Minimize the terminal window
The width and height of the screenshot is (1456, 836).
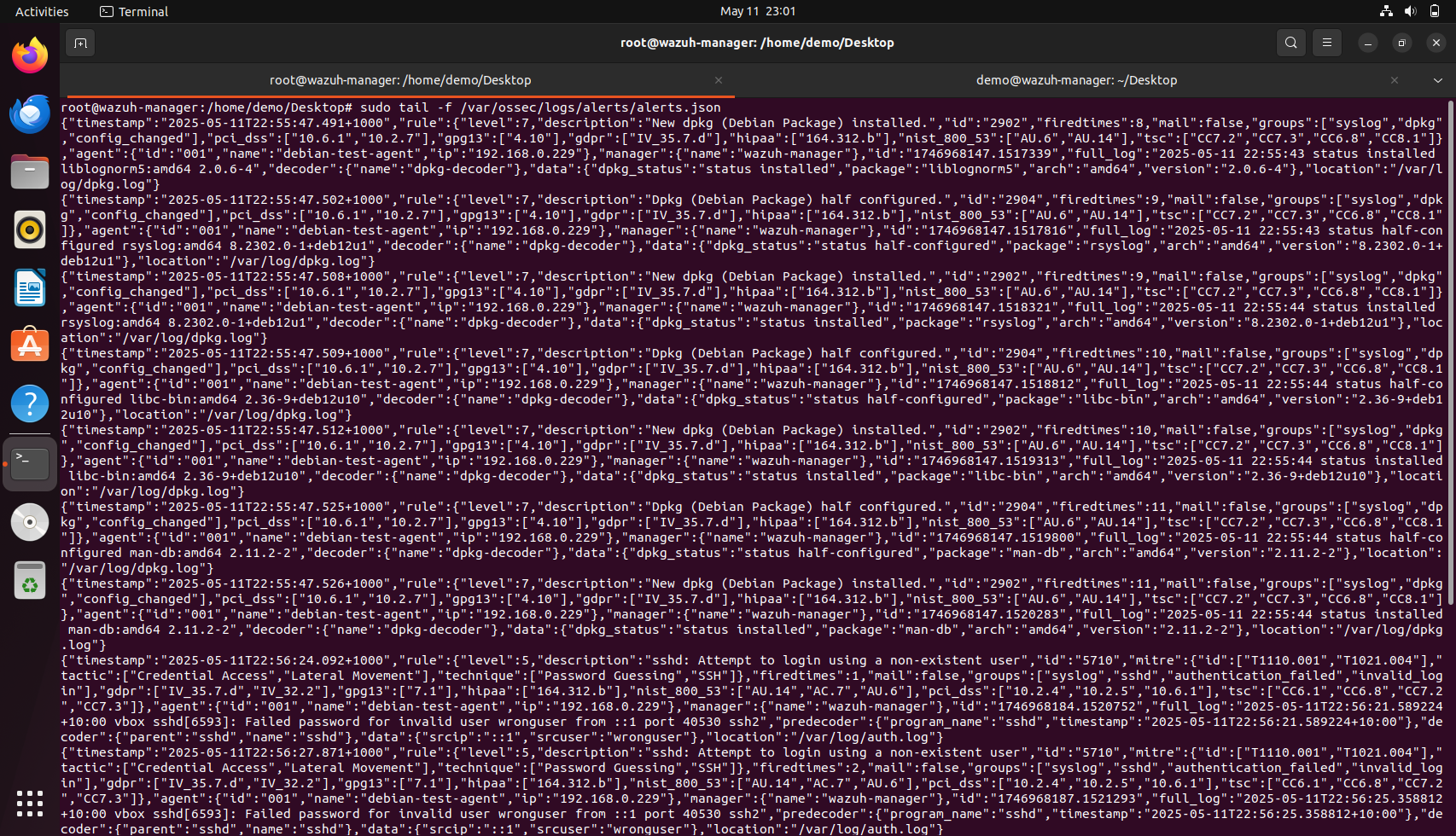[x=1367, y=43]
